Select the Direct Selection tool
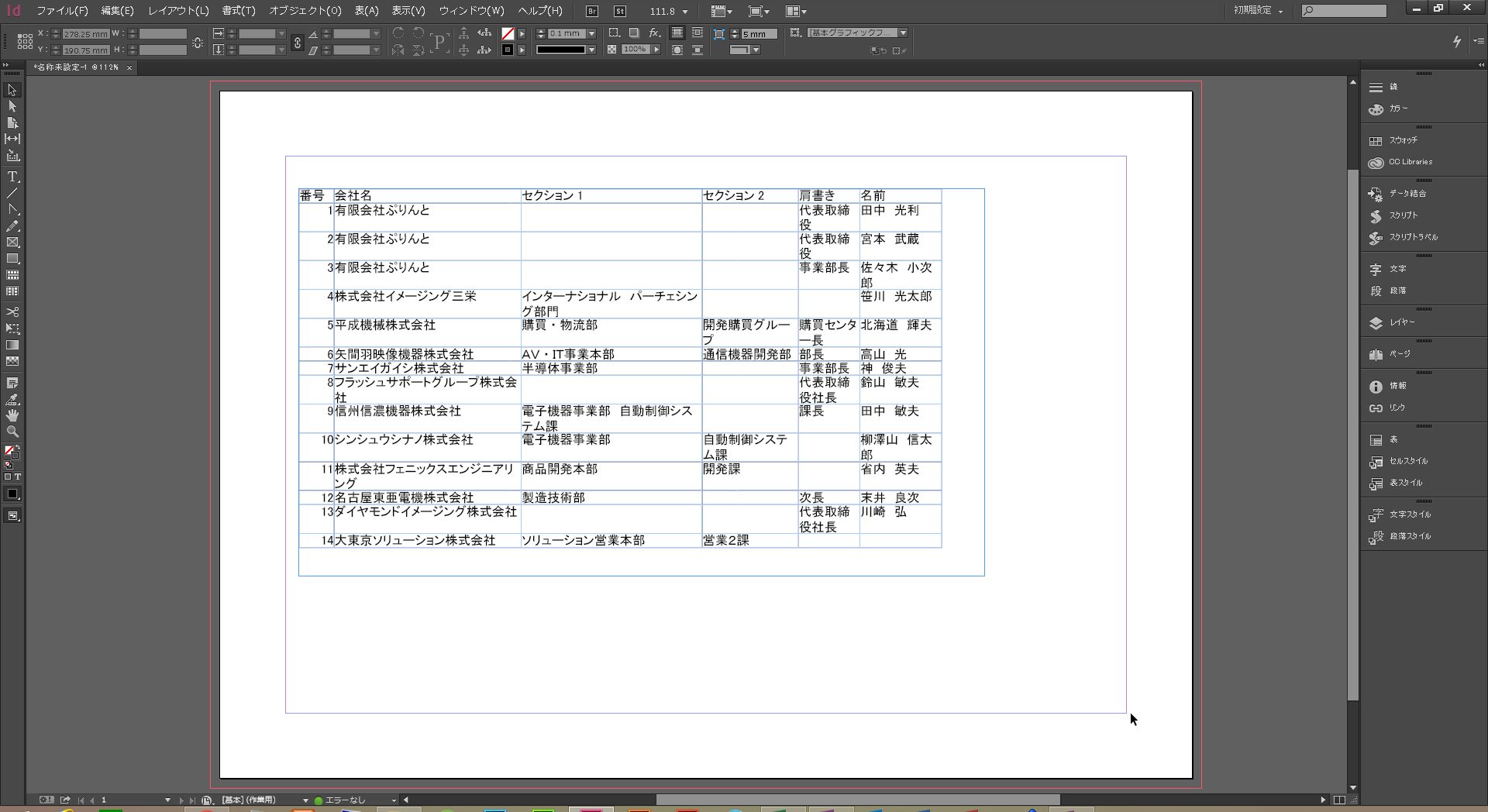This screenshot has height=812, width=1488. (12, 106)
